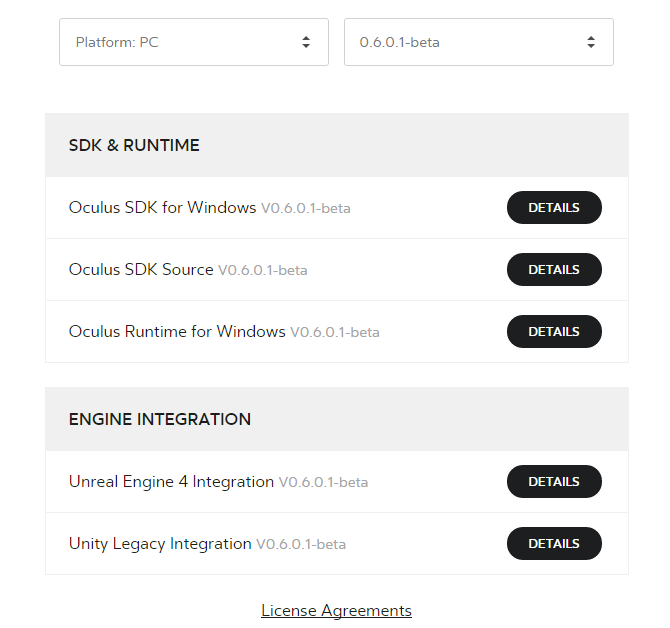The width and height of the screenshot is (670, 628).
Task: Open details for Oculus SDK for Windows
Action: 554,208
